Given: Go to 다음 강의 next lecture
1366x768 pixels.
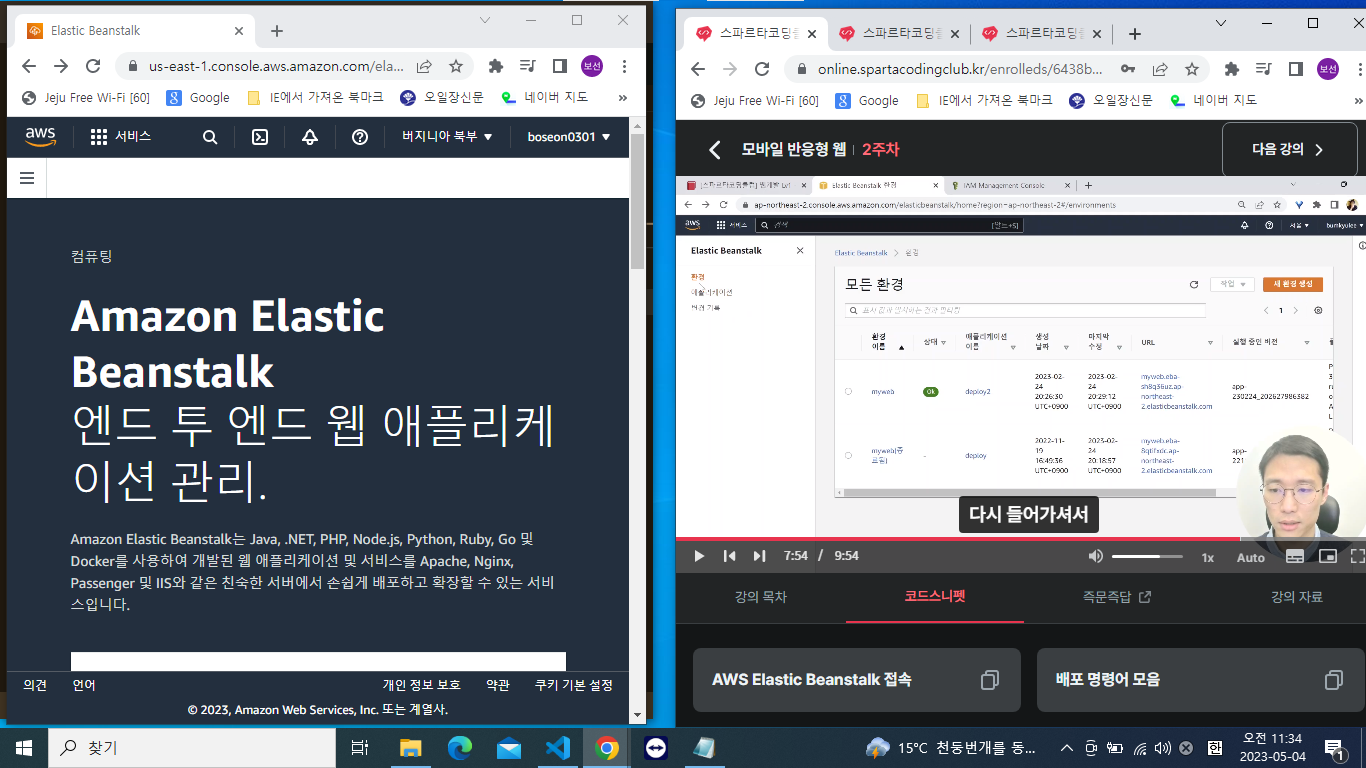Looking at the screenshot, I should [x=1290, y=150].
